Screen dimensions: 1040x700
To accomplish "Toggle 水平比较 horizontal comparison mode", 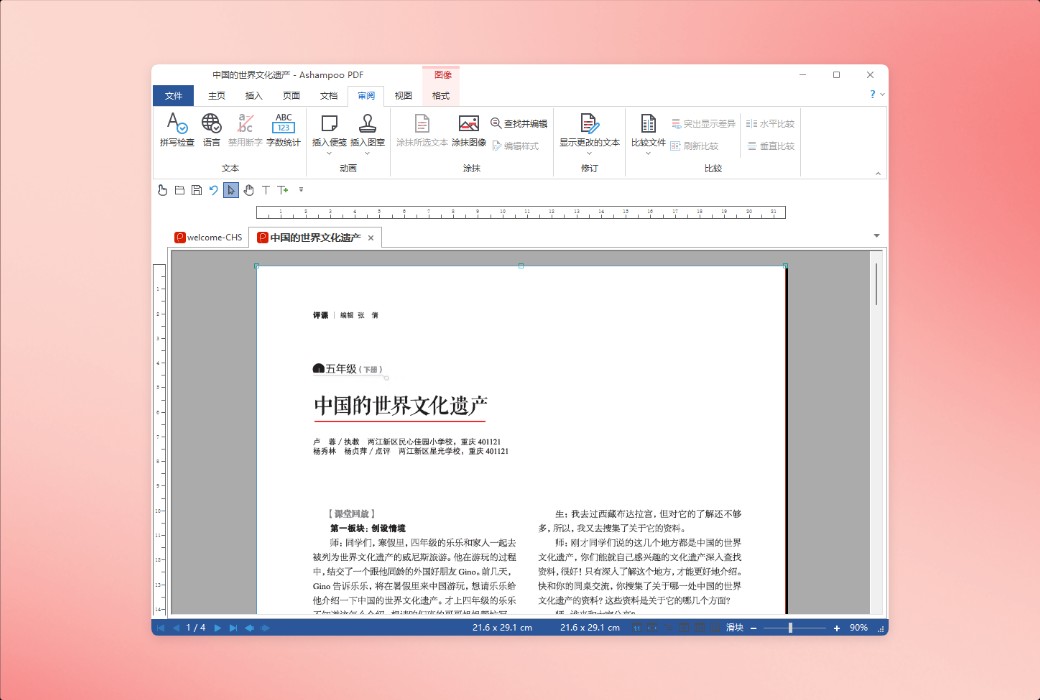I will tap(769, 123).
